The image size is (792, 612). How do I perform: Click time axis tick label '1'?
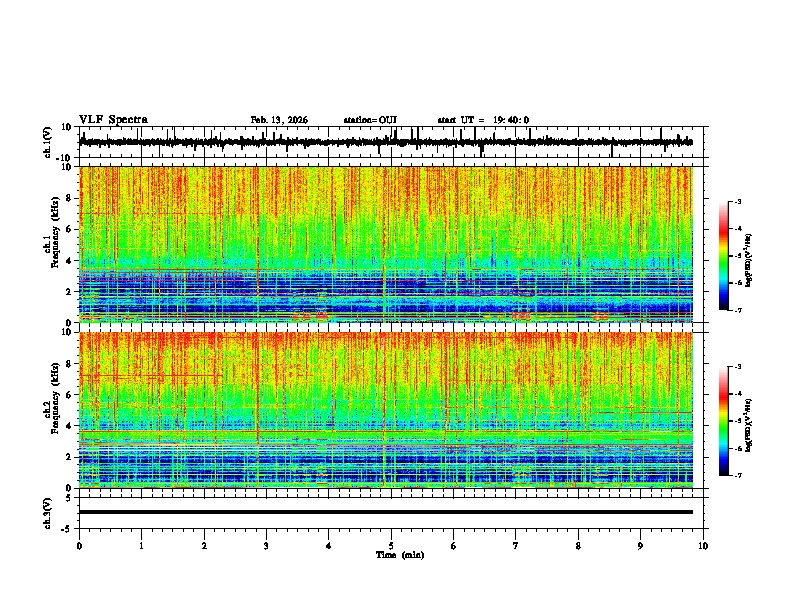point(141,546)
